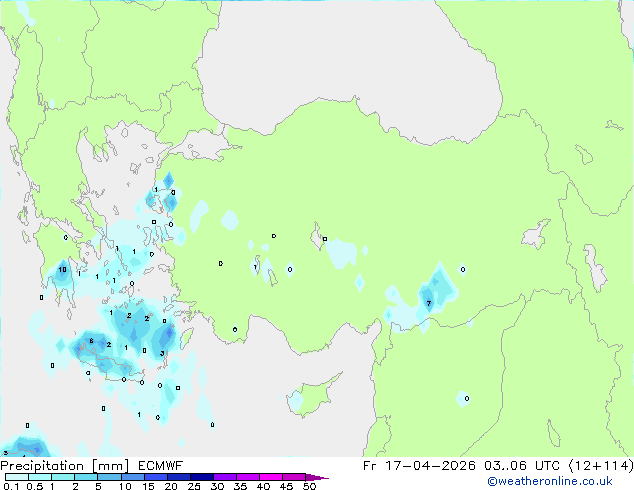Click the '25' legend value
This screenshot has width=634, height=490.
click(194, 486)
